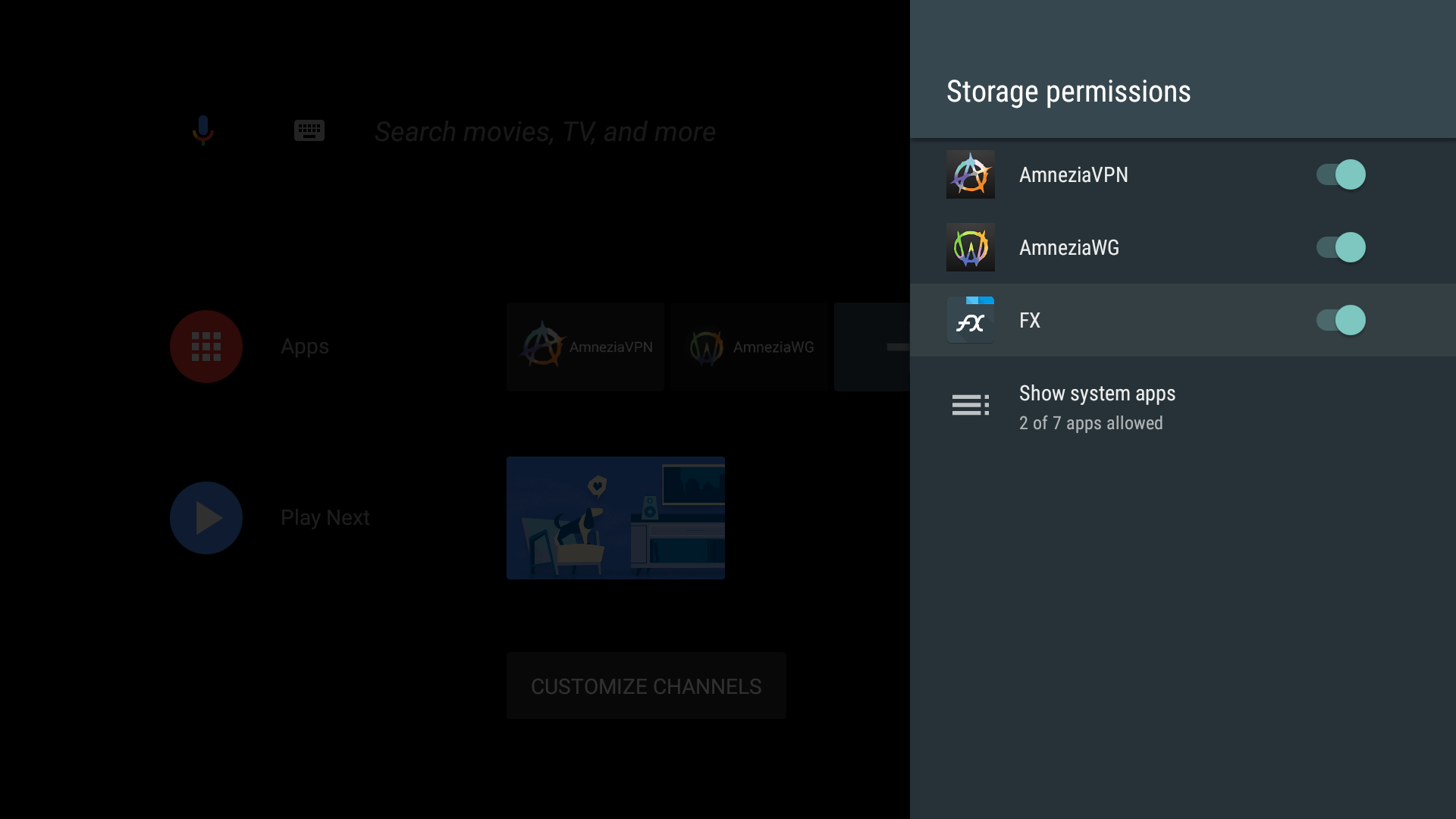Open AmneziaWG tile on home screen
Image resolution: width=1456 pixels, height=819 pixels.
(x=749, y=347)
